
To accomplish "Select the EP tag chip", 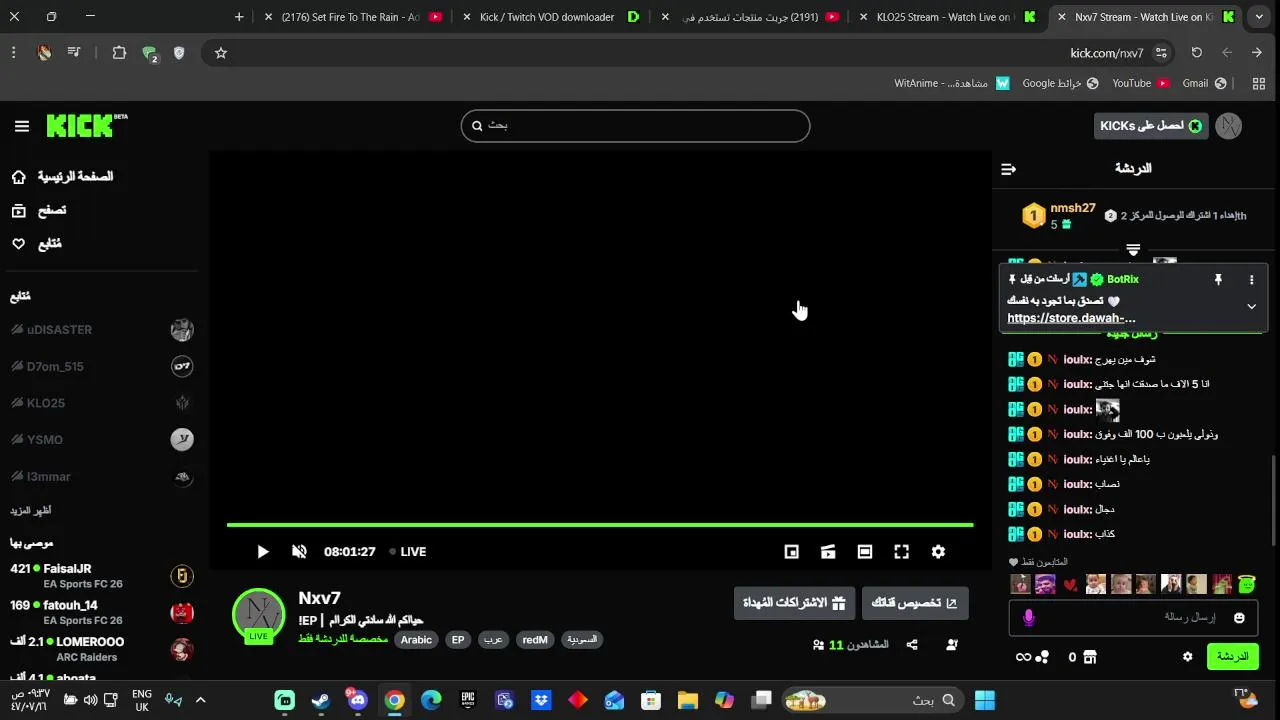I will pos(458,640).
